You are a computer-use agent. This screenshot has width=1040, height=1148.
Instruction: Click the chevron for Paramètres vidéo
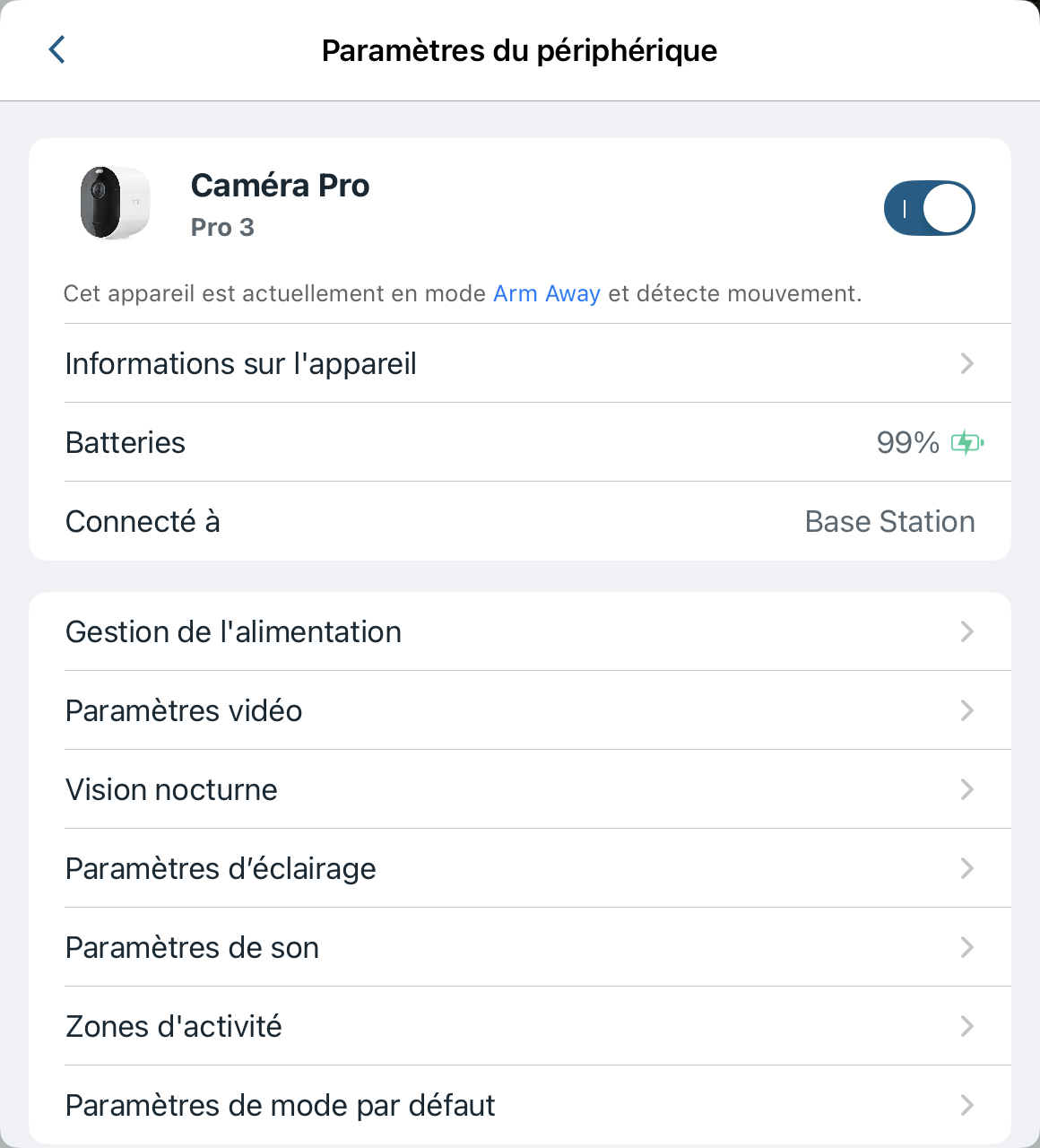click(966, 710)
